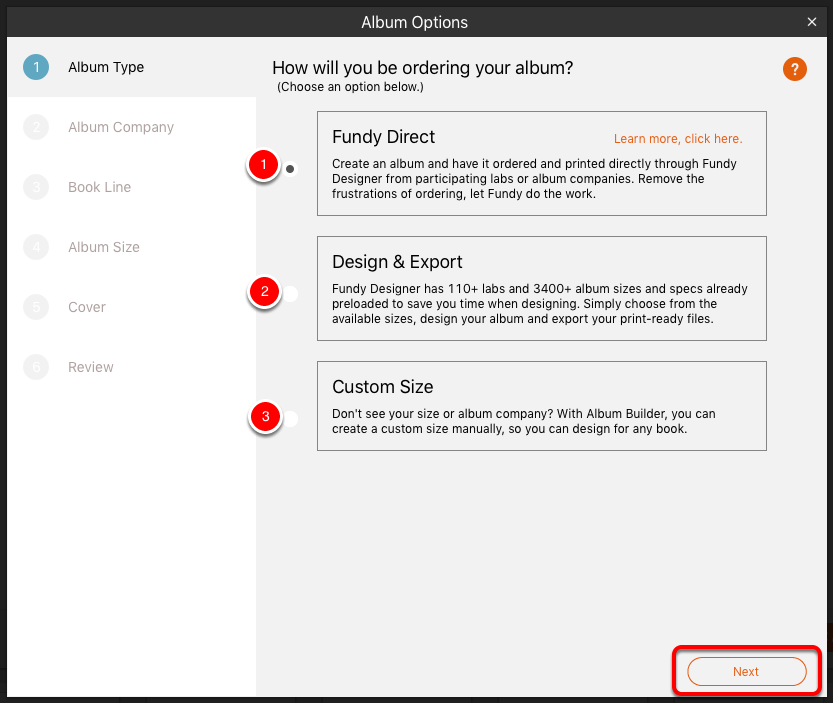Choose the Fundy Direct option card
Image resolution: width=833 pixels, height=703 pixels.
[x=541, y=163]
